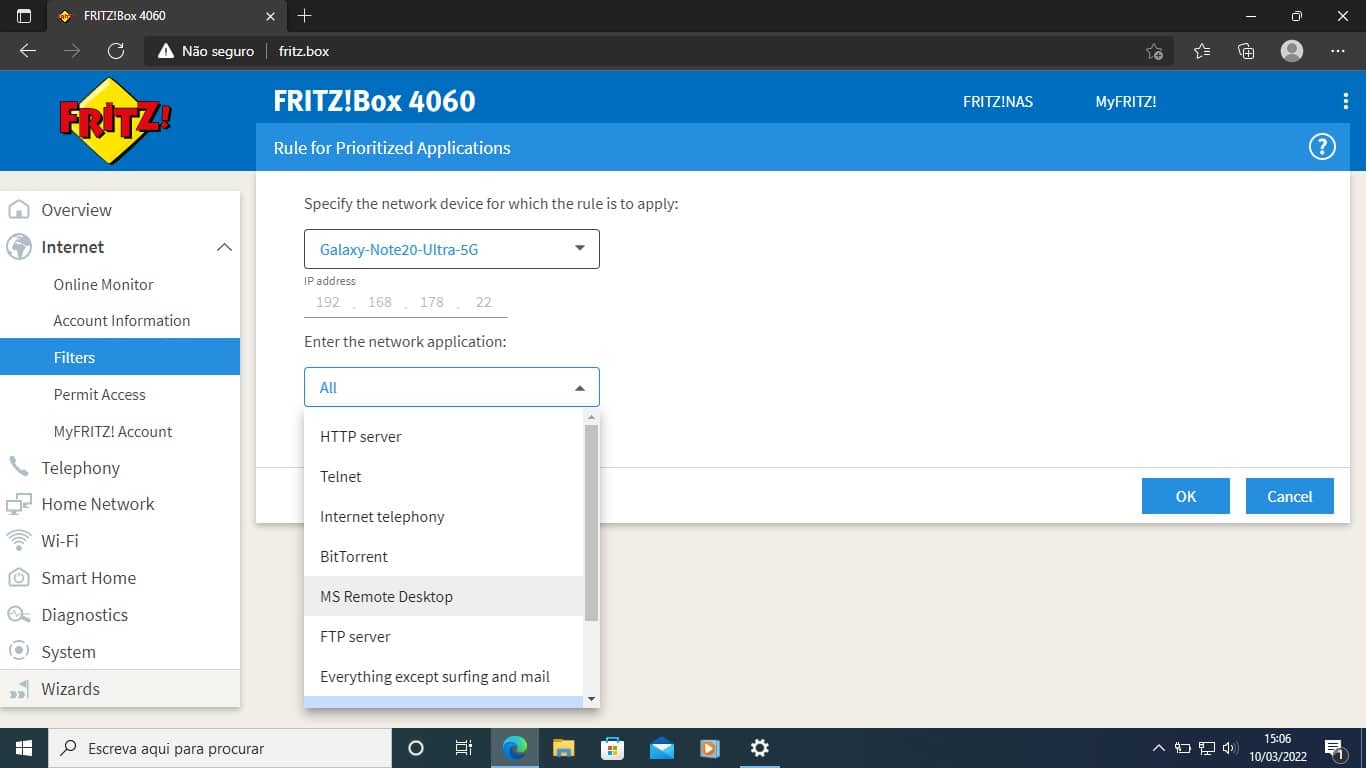Open Mail app from the taskbar
This screenshot has height=768, width=1366.
661,748
